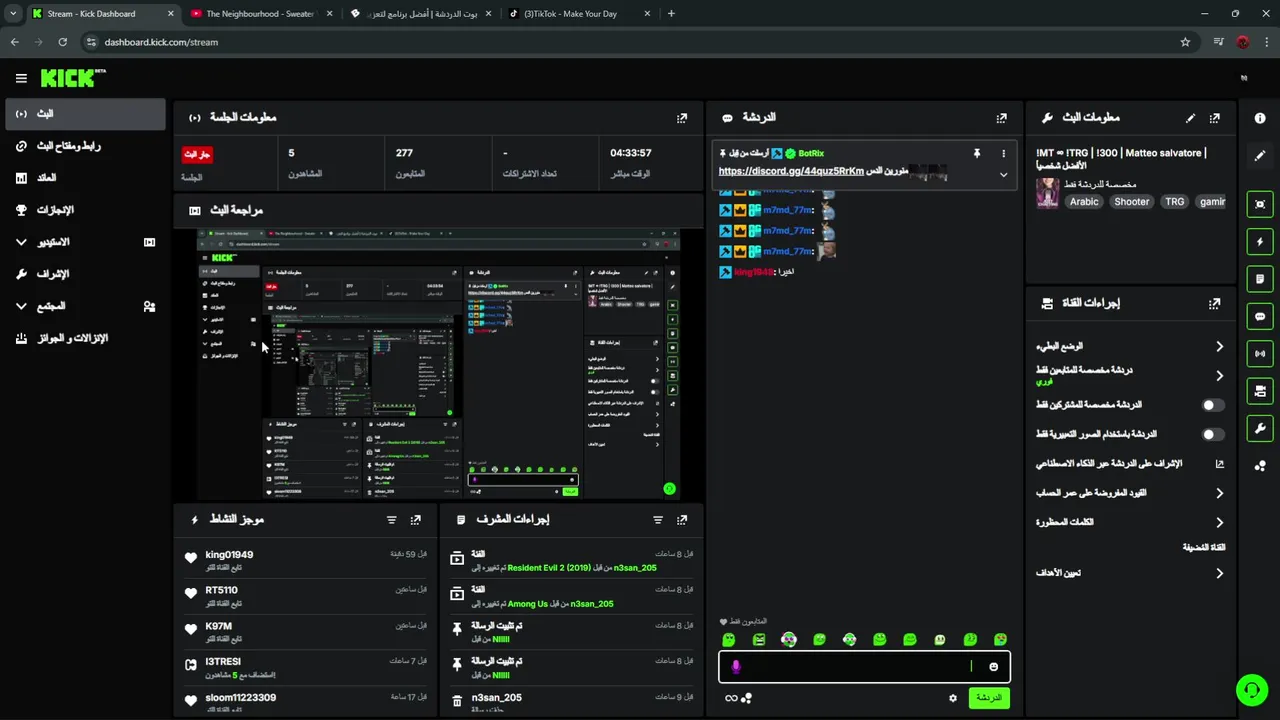1280x720 pixels.
Task: Edit stream info with pencil in معلومات البث header
Action: [1190, 117]
